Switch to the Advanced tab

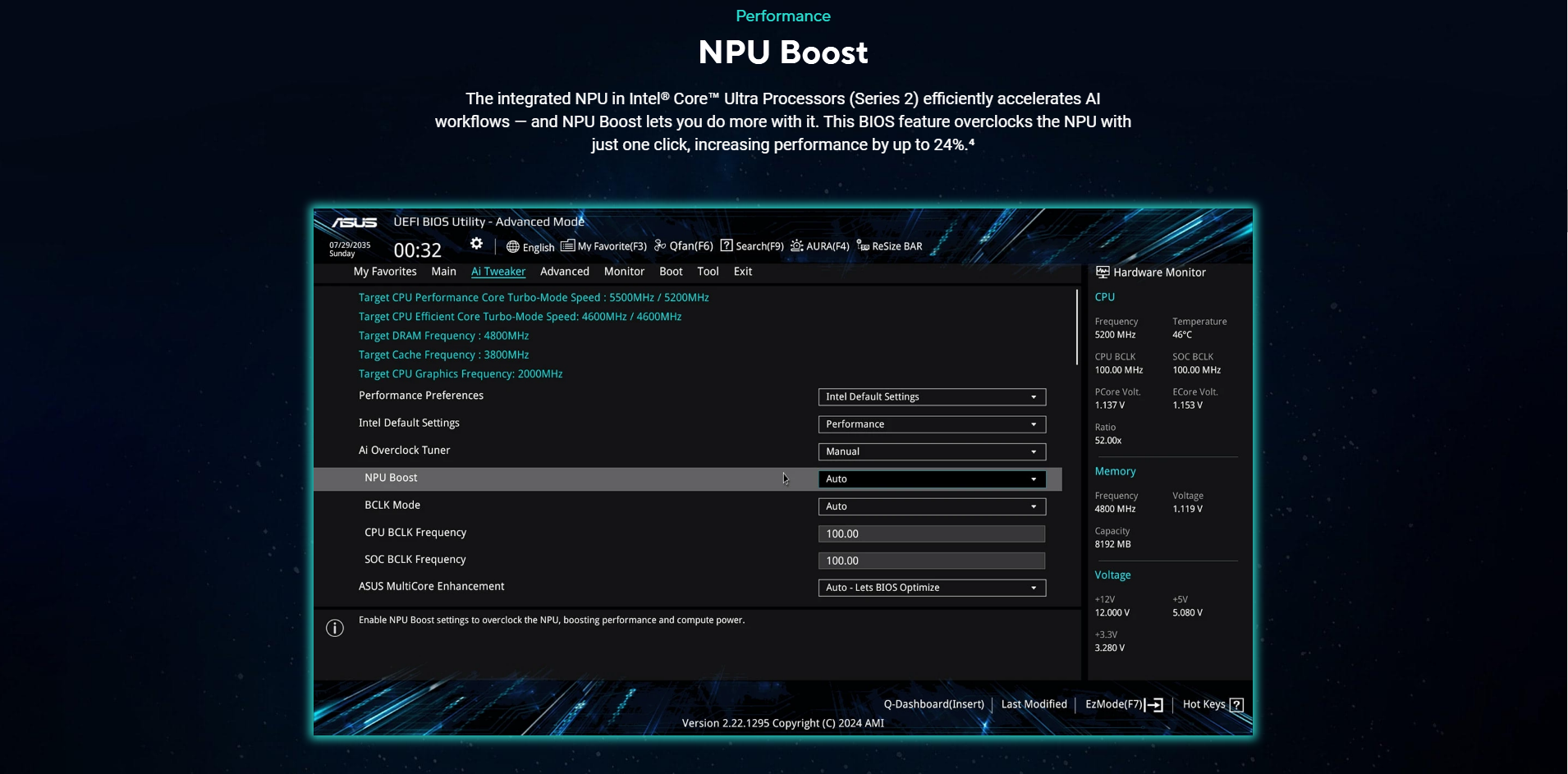(x=565, y=272)
